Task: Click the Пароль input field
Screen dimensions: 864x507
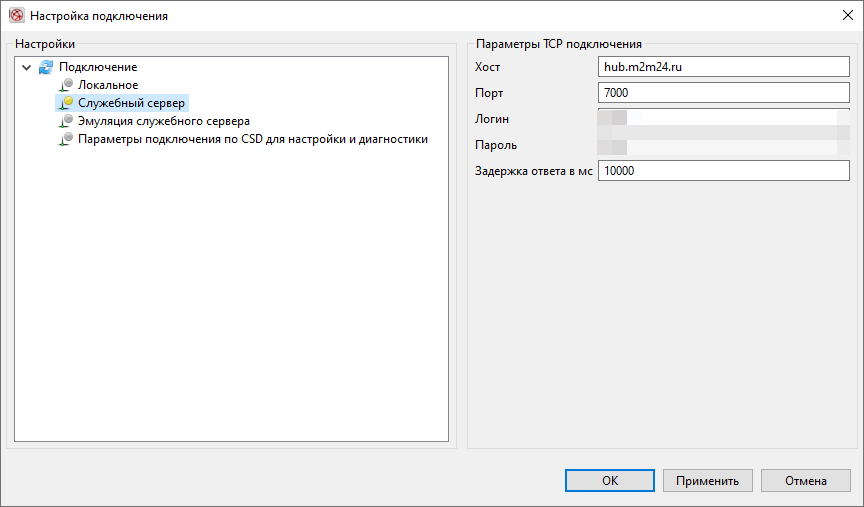Action: click(x=723, y=145)
